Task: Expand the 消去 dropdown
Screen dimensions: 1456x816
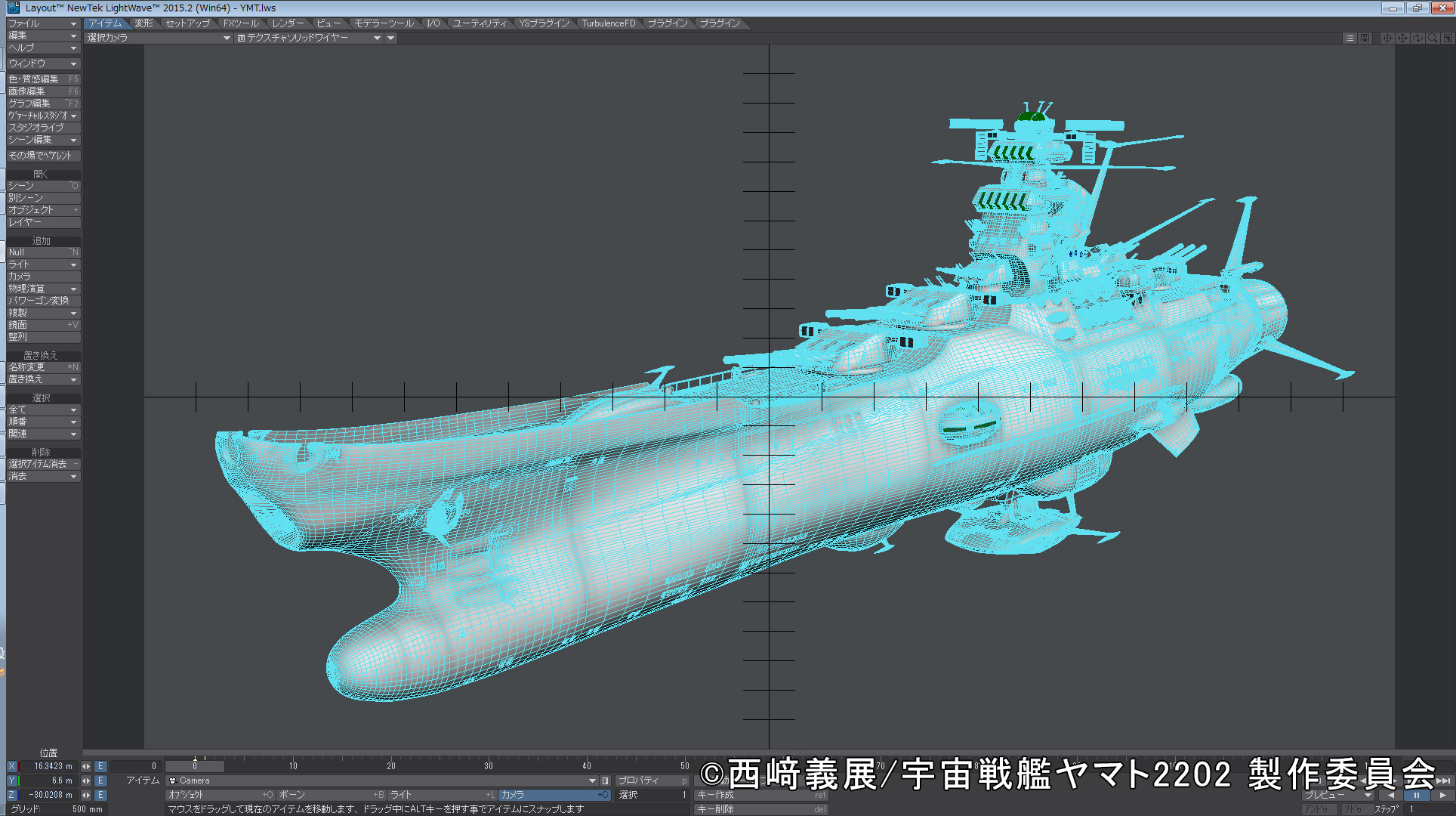Action: [42, 476]
